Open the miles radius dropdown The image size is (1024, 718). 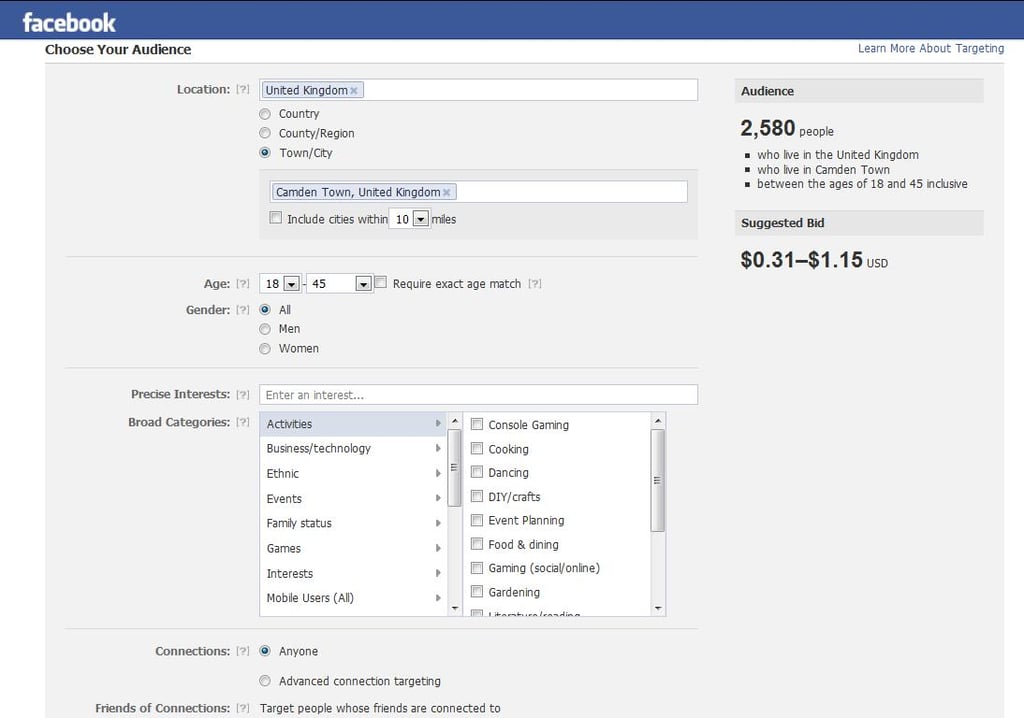(421, 219)
